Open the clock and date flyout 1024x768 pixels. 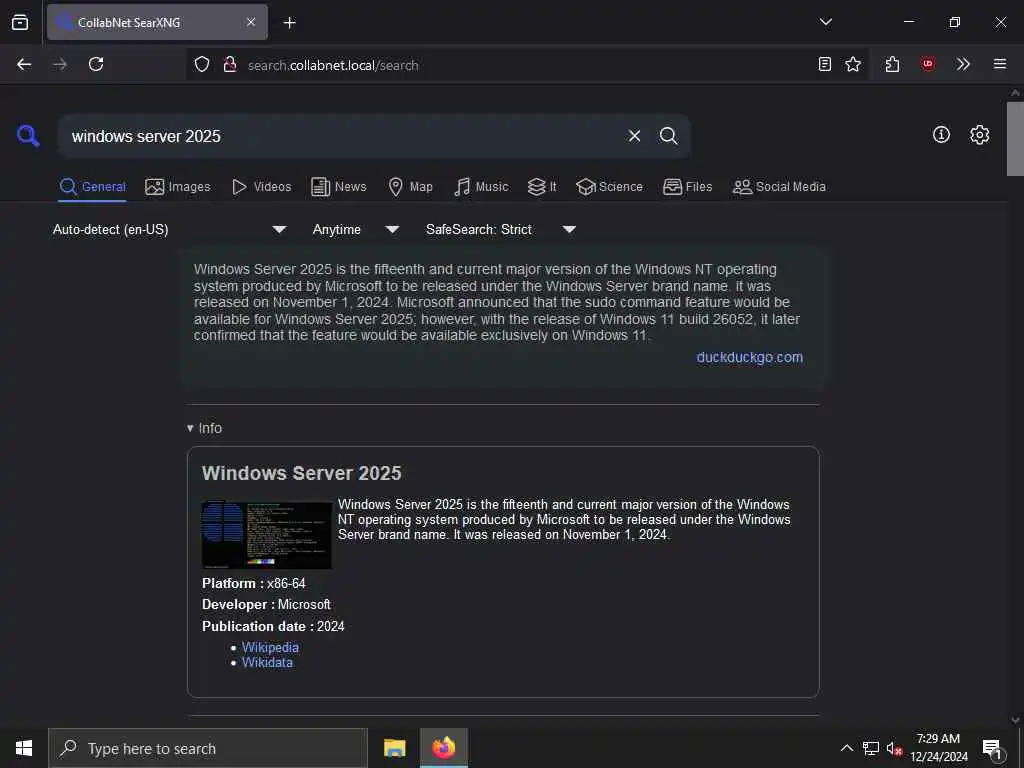point(938,748)
